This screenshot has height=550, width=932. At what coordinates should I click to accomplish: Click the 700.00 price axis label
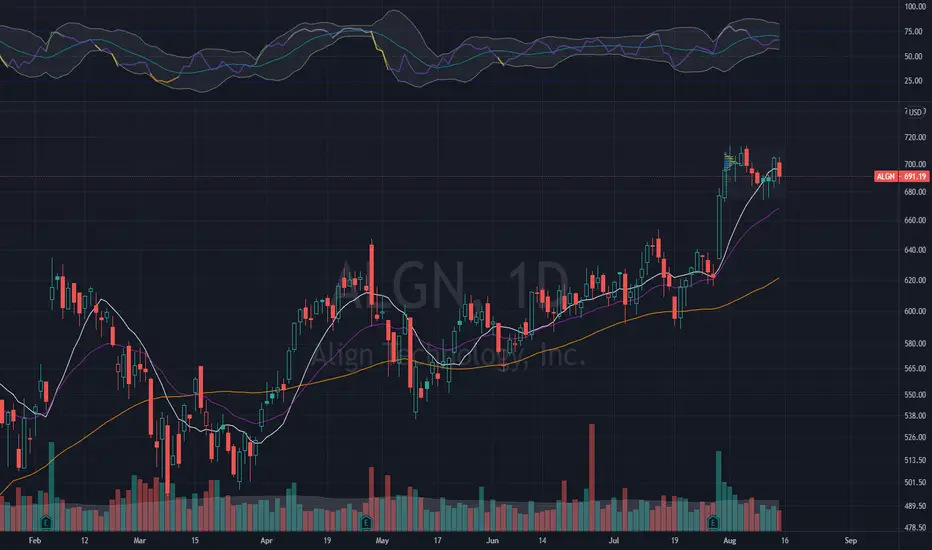pyautogui.click(x=915, y=164)
